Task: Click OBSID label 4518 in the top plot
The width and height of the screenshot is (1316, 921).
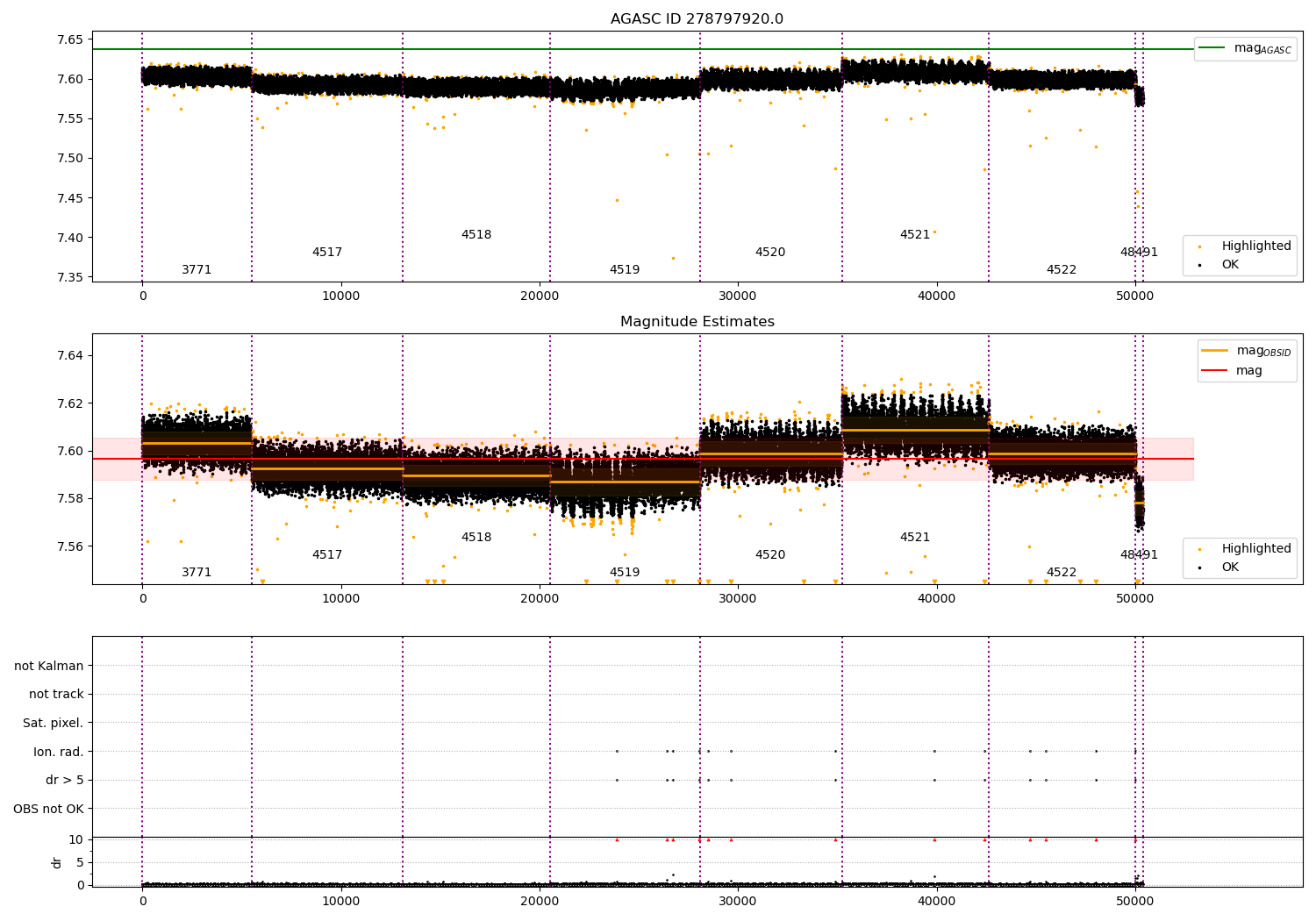Action: pyautogui.click(x=476, y=235)
